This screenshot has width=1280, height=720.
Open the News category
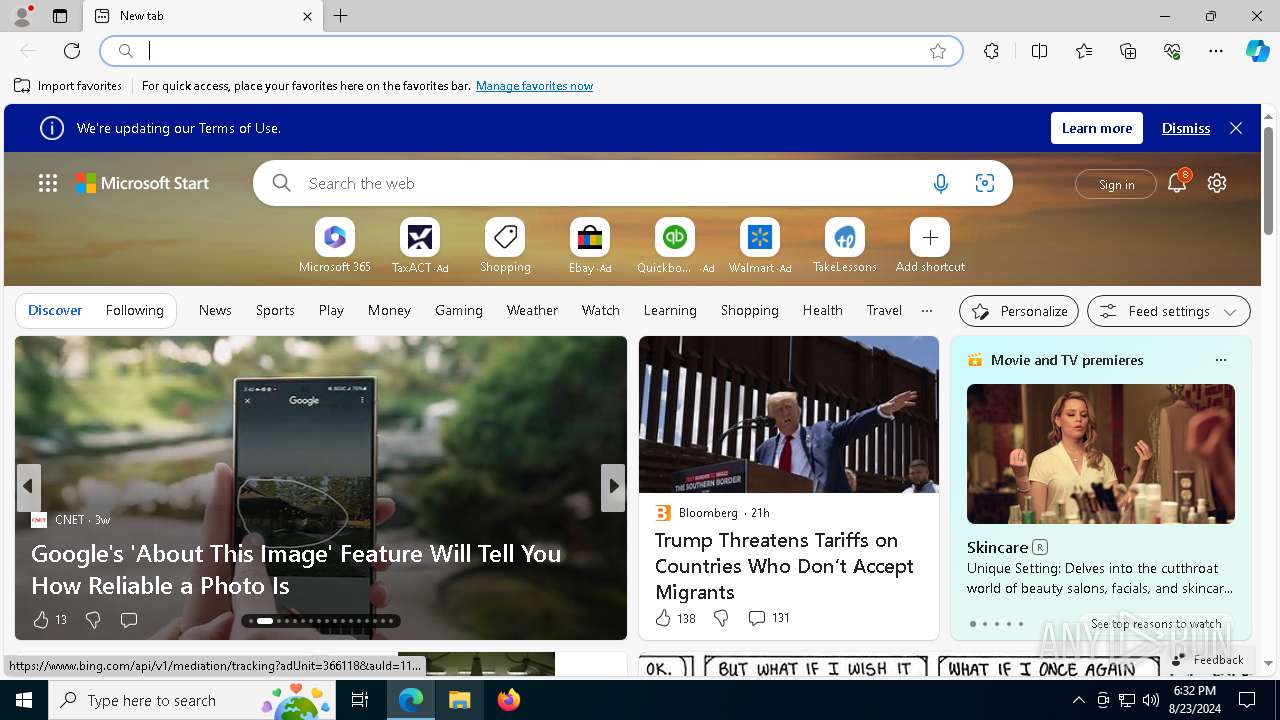(215, 310)
